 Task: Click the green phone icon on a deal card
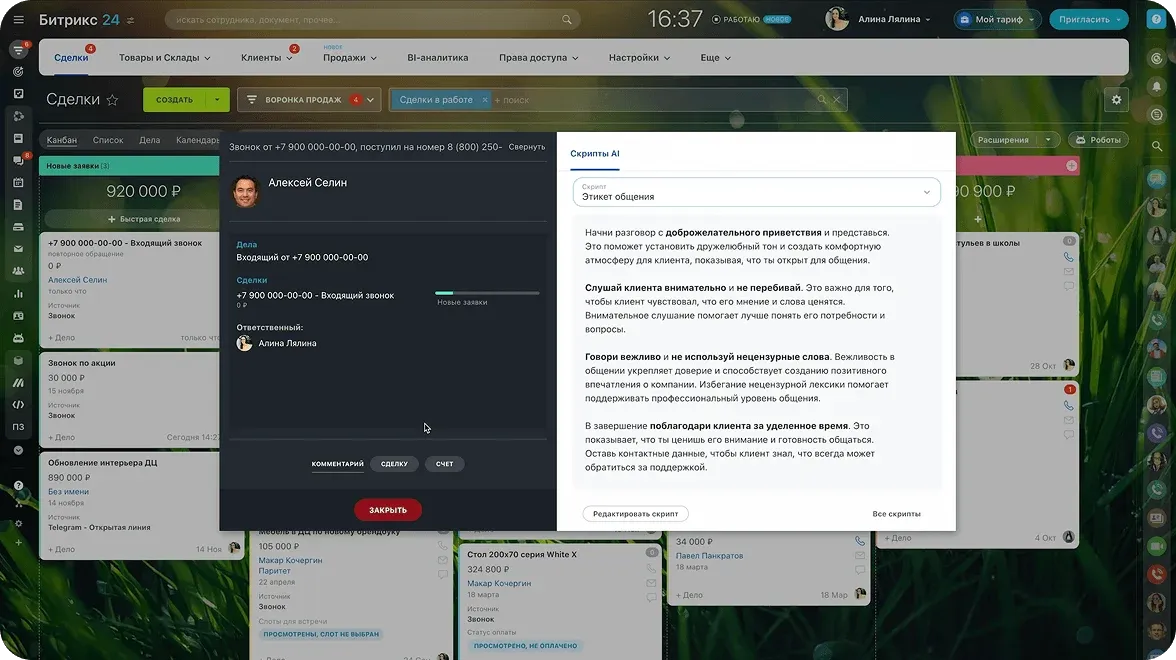pos(1068,257)
